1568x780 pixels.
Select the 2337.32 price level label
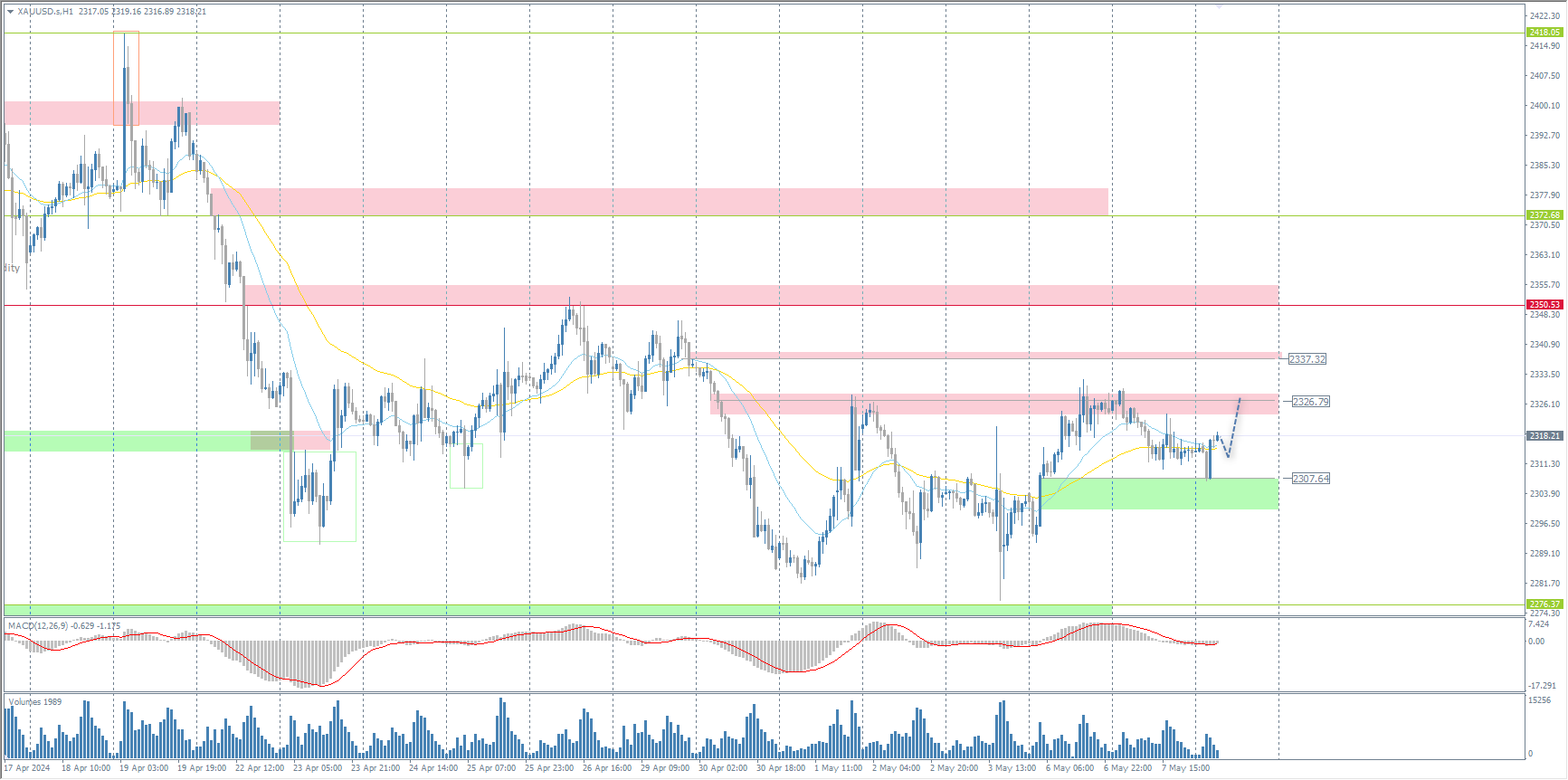tap(1307, 359)
